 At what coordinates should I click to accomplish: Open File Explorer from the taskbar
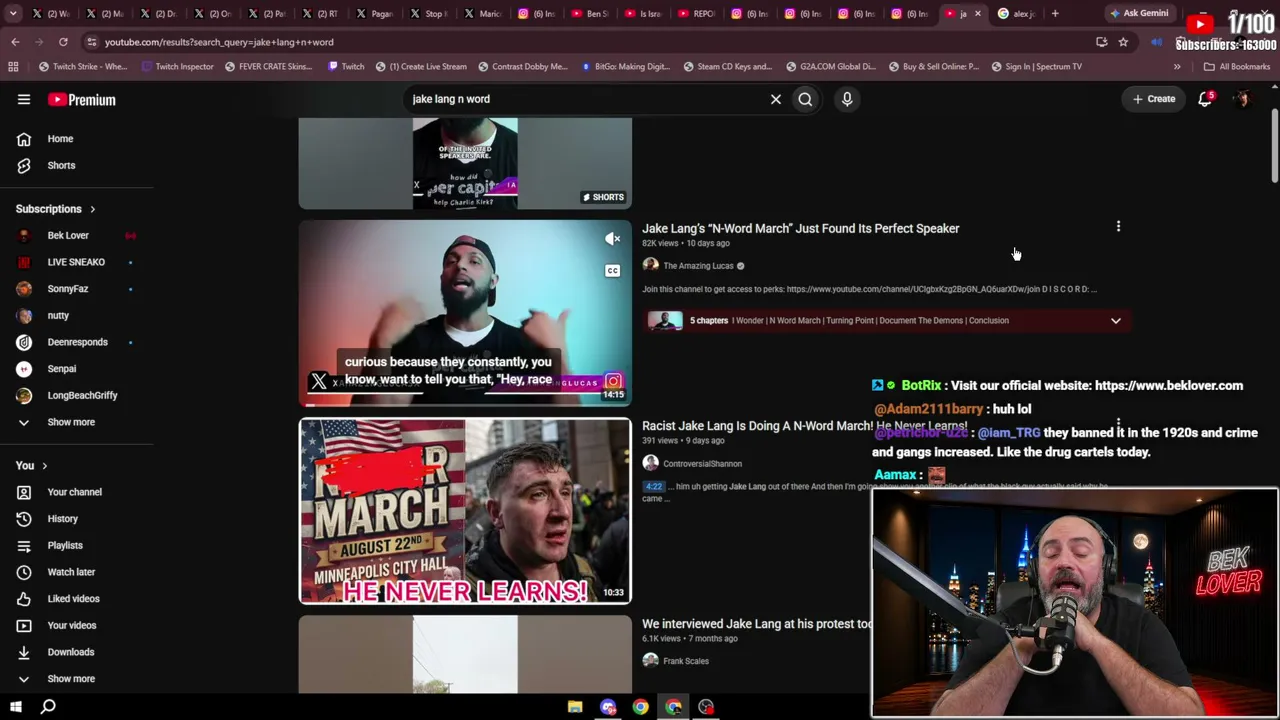point(575,707)
